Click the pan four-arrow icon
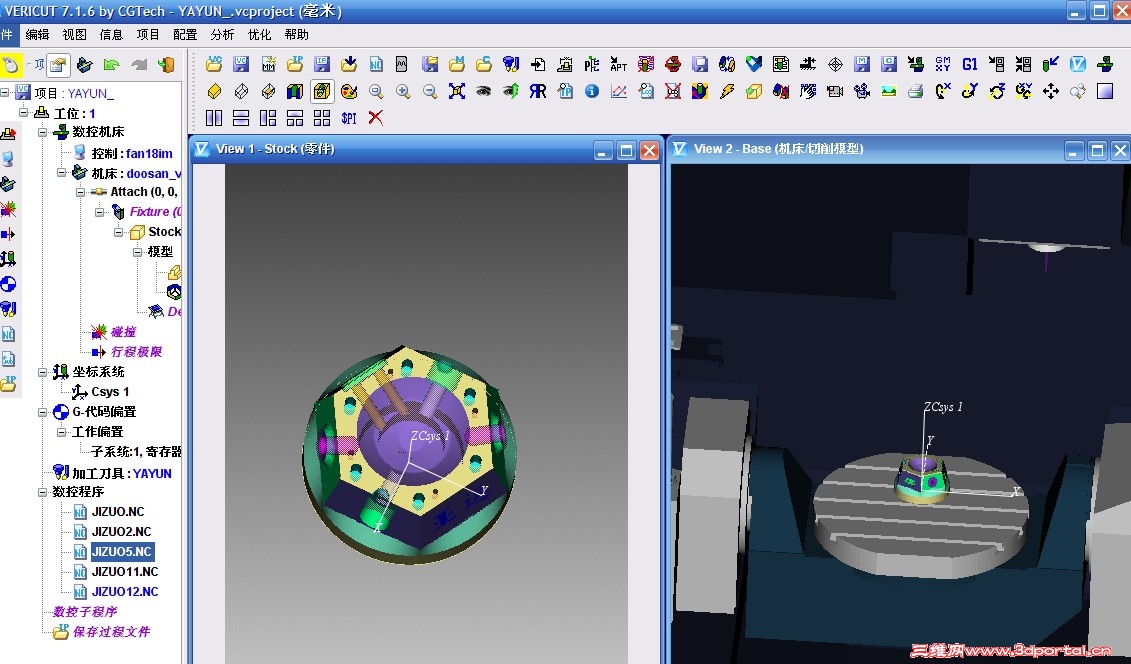Image resolution: width=1131 pixels, height=664 pixels. click(1051, 92)
